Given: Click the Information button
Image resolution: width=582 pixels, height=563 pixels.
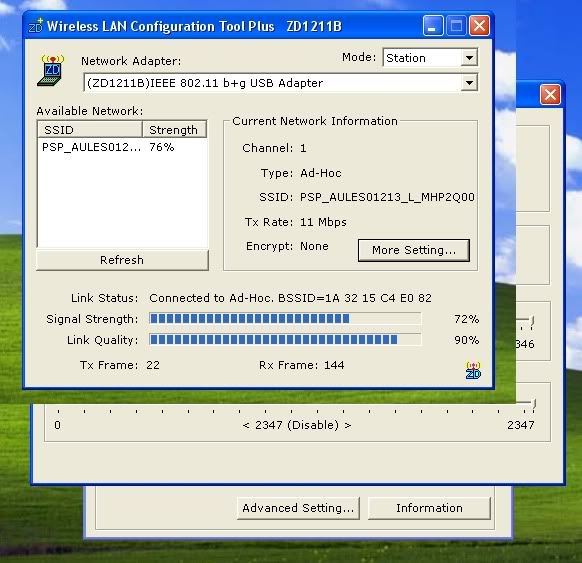Looking at the screenshot, I should tap(429, 508).
